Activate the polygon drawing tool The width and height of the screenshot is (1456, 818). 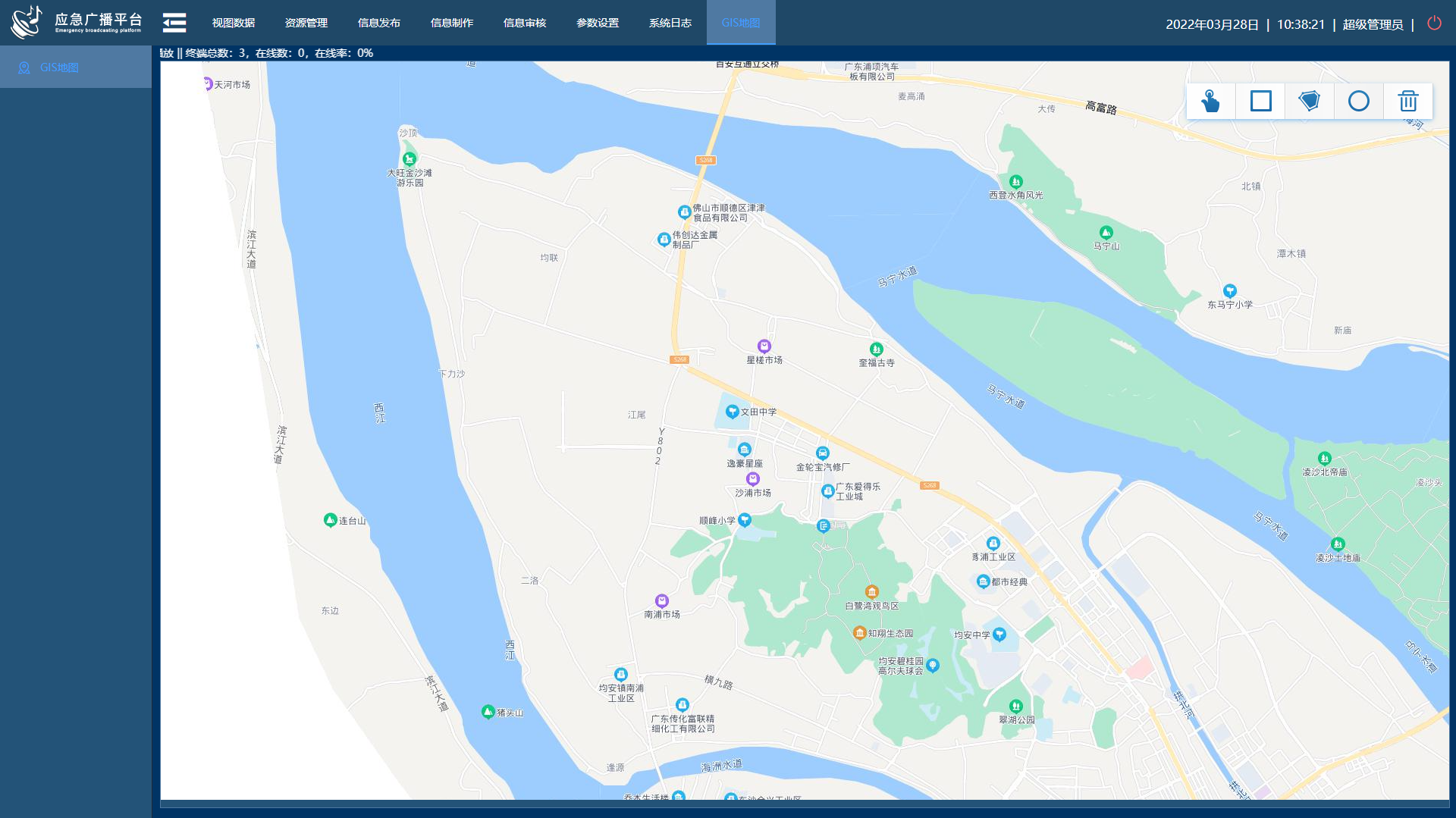pos(1309,101)
